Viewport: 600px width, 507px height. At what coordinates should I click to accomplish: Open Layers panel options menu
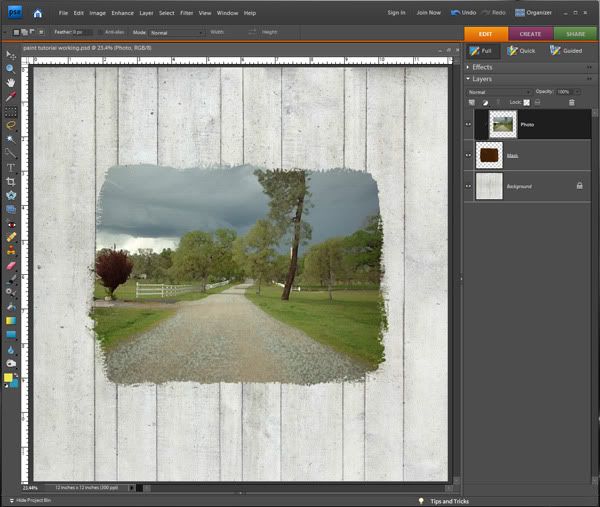589,79
